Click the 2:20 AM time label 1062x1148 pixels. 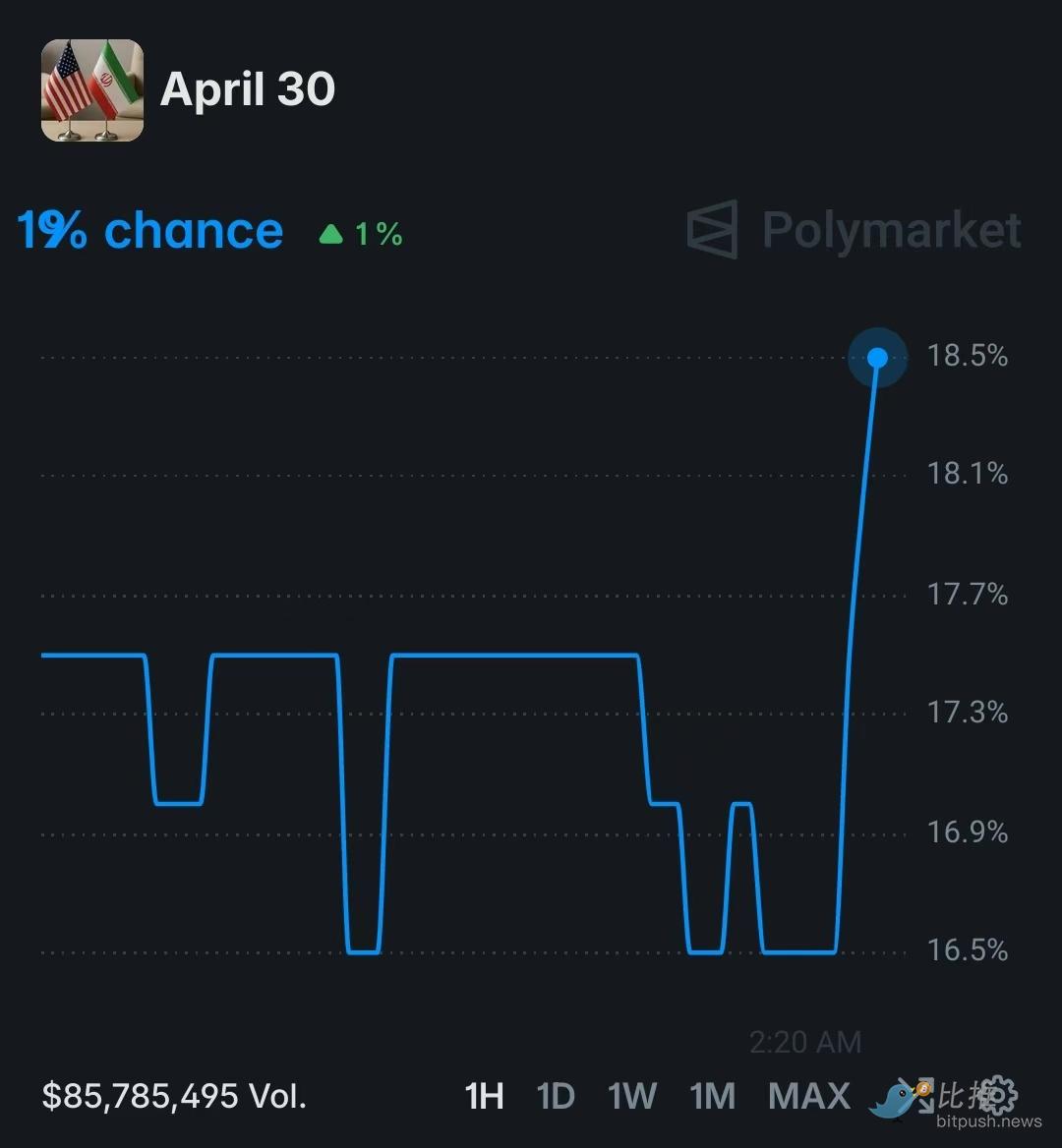point(804,1042)
